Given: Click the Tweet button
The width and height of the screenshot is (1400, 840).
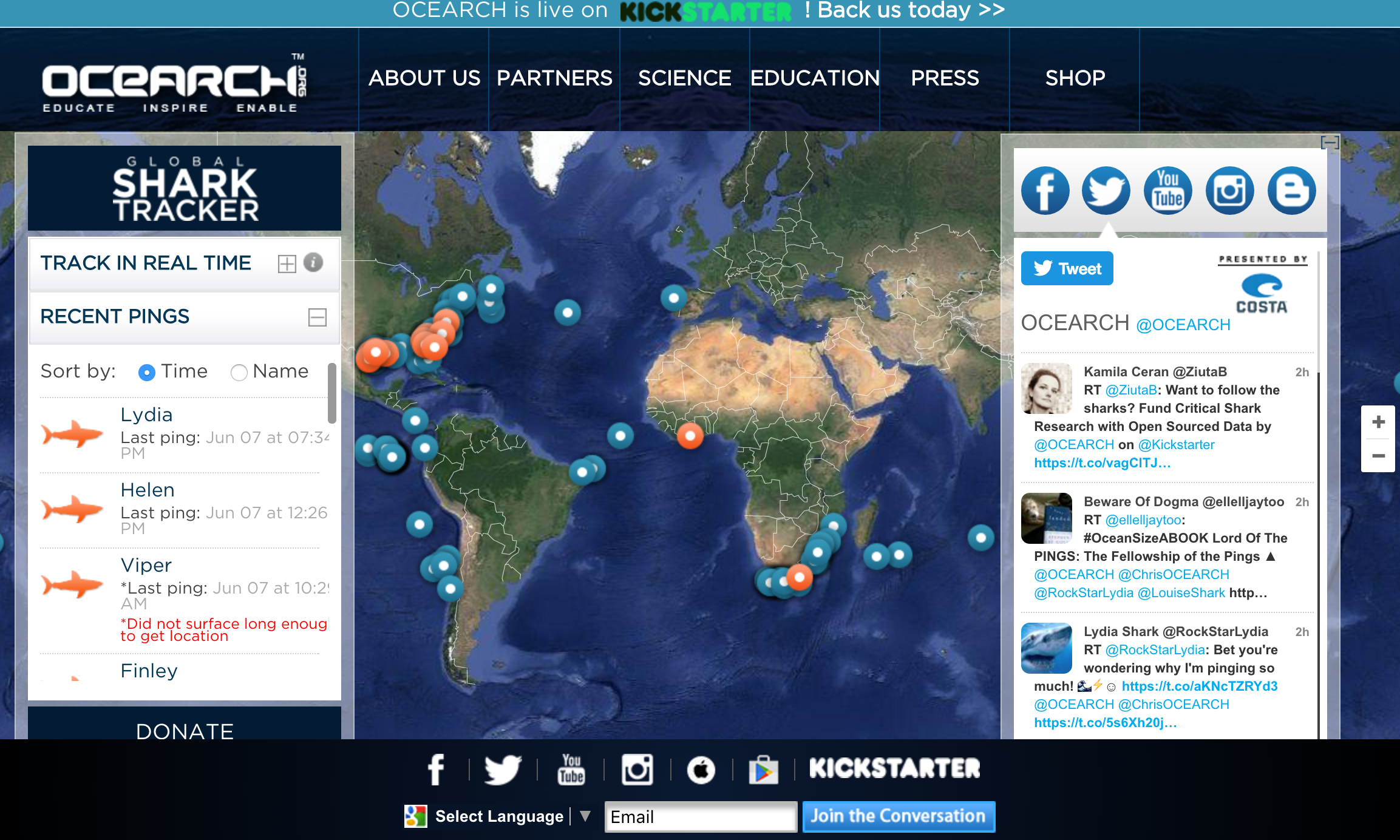Looking at the screenshot, I should (x=1067, y=268).
